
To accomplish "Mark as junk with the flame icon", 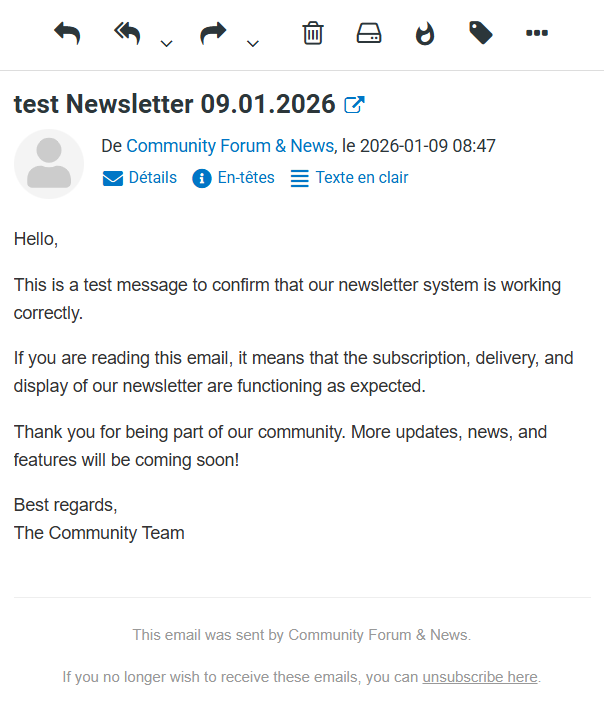I will pos(425,34).
